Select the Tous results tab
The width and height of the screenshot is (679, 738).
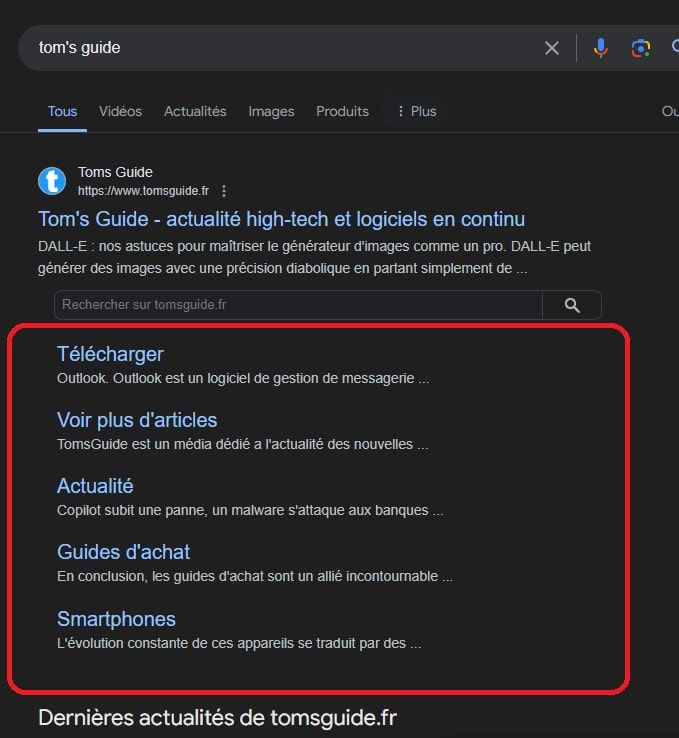[x=62, y=111]
